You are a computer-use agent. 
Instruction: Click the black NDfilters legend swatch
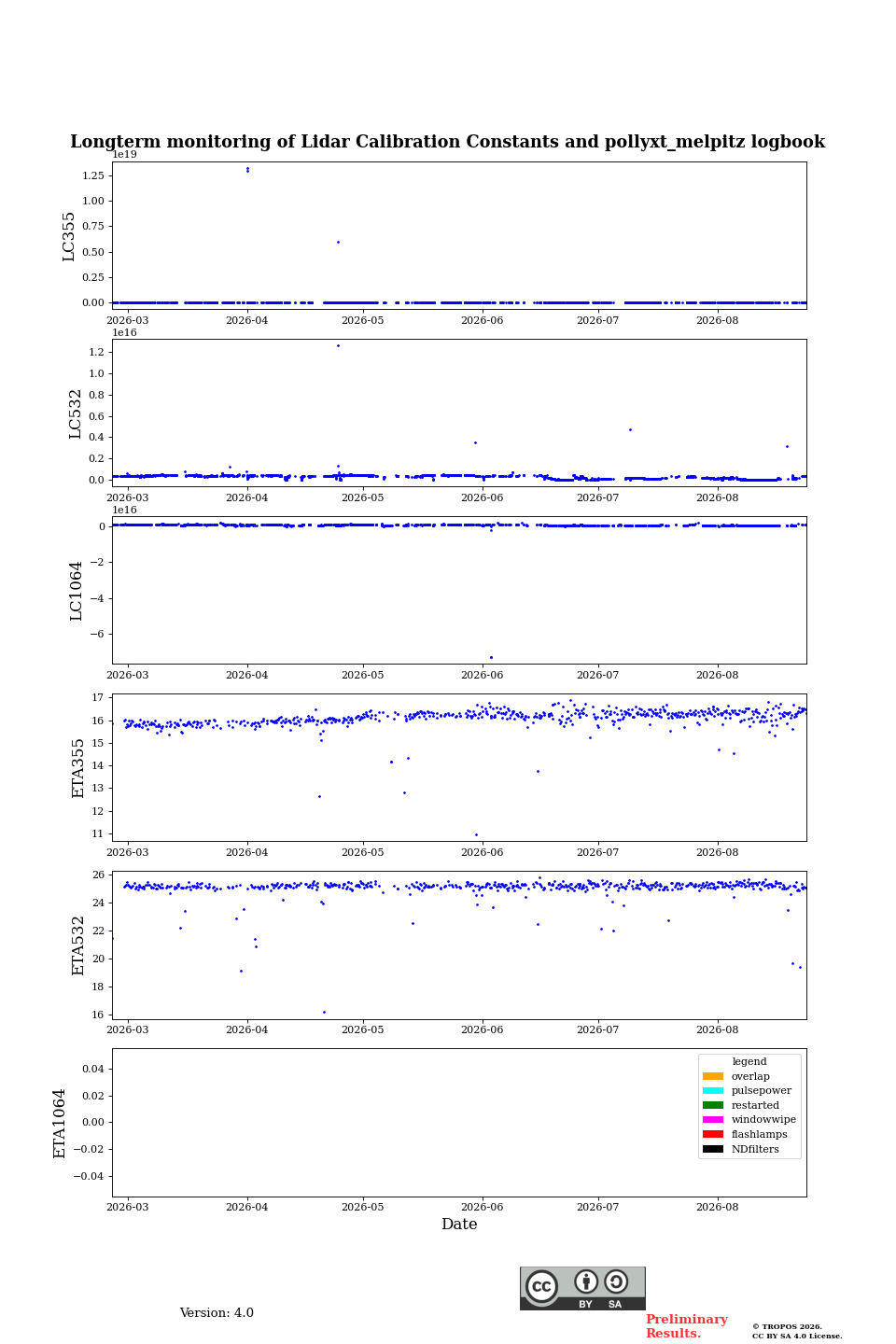pyautogui.click(x=713, y=1149)
